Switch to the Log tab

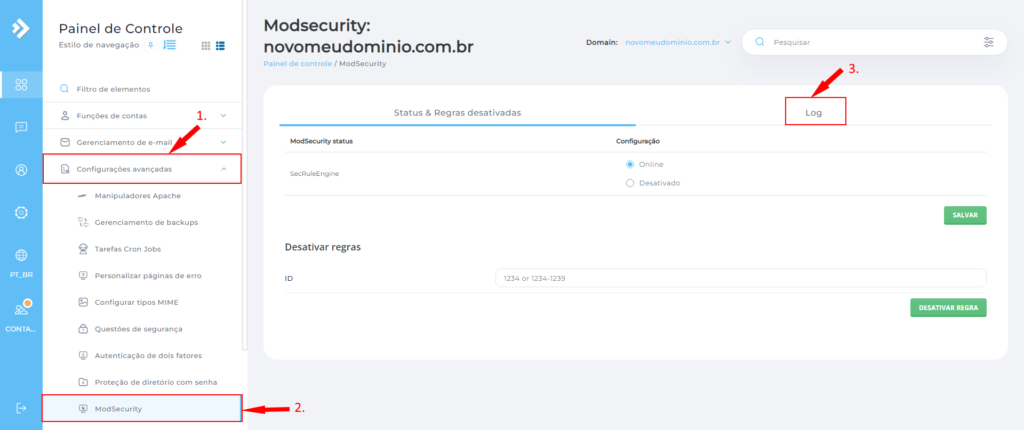point(815,112)
